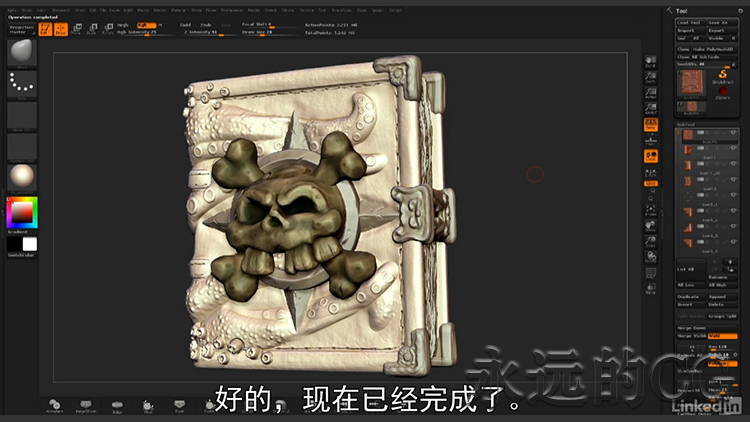Click the Zoom icon in right shelf
This screenshot has height=422, width=750.
pos(651,77)
